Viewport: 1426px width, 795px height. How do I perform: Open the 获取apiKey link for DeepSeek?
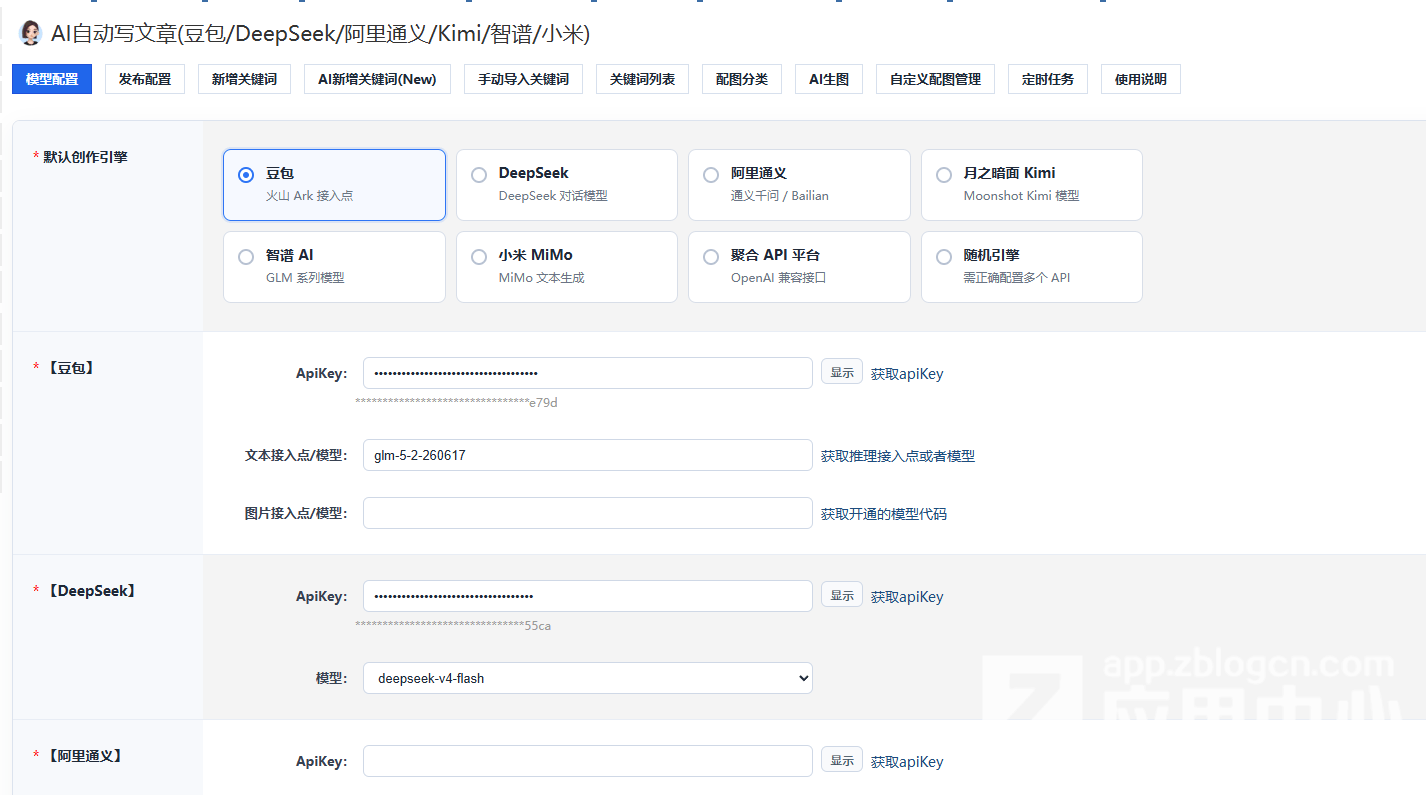[x=907, y=597]
